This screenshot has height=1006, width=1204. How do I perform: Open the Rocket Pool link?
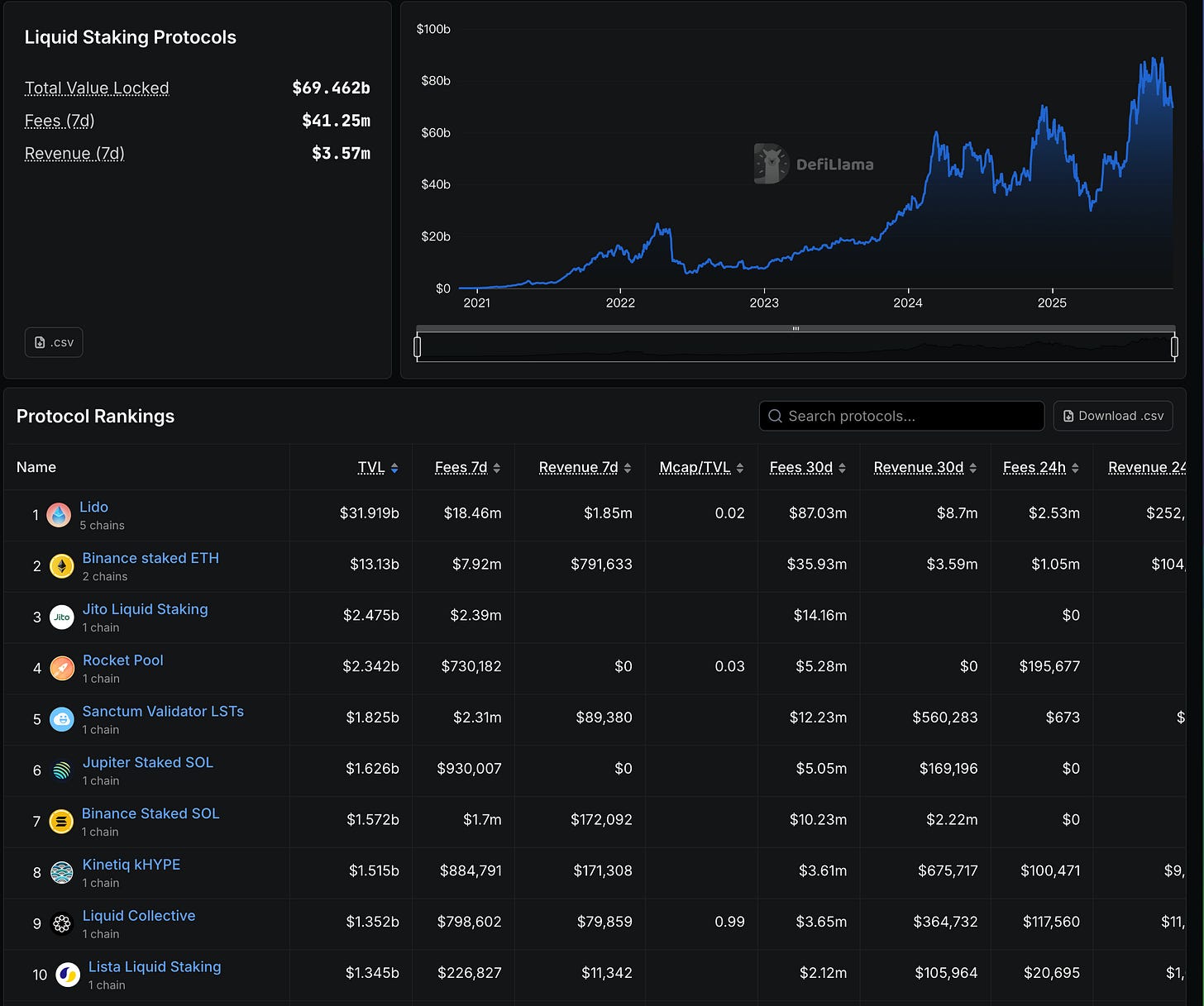(x=123, y=660)
